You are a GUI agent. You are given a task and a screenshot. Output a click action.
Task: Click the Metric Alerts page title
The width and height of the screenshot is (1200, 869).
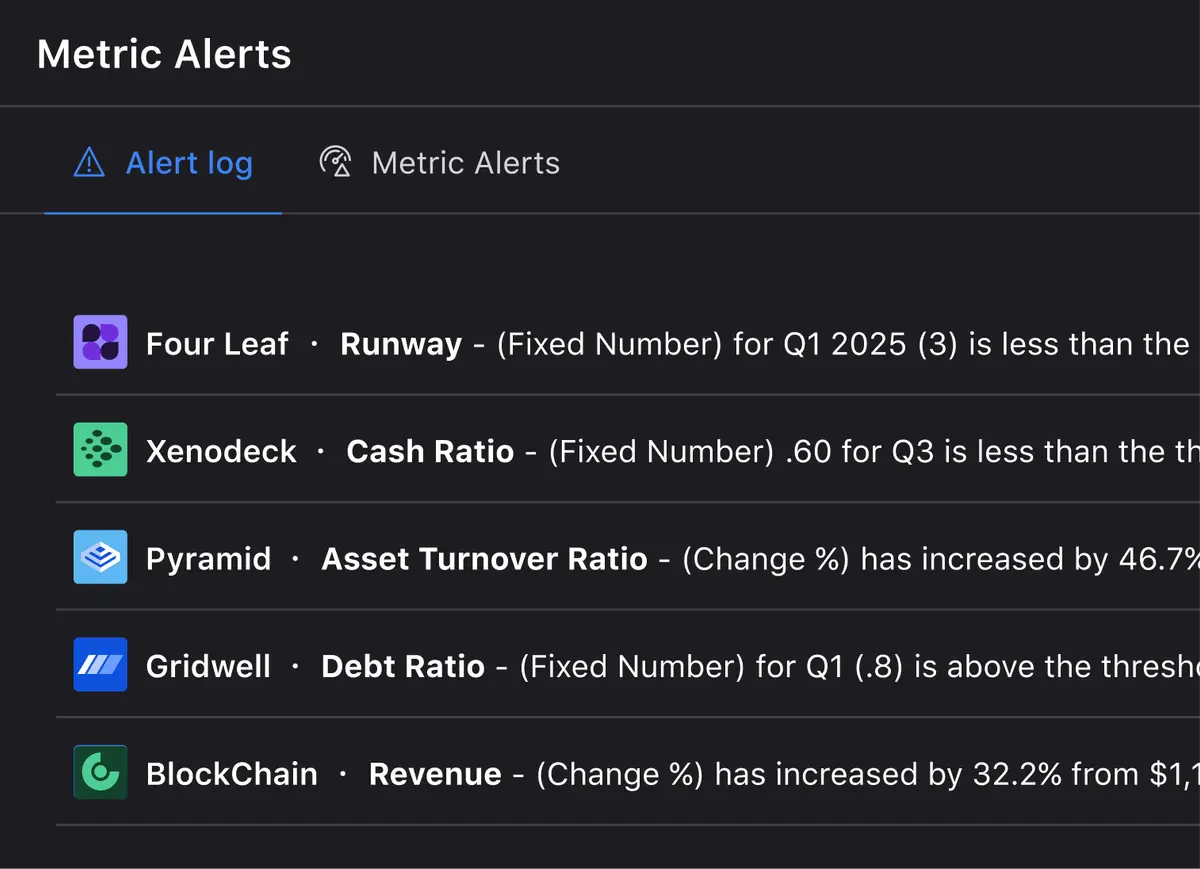coord(163,54)
